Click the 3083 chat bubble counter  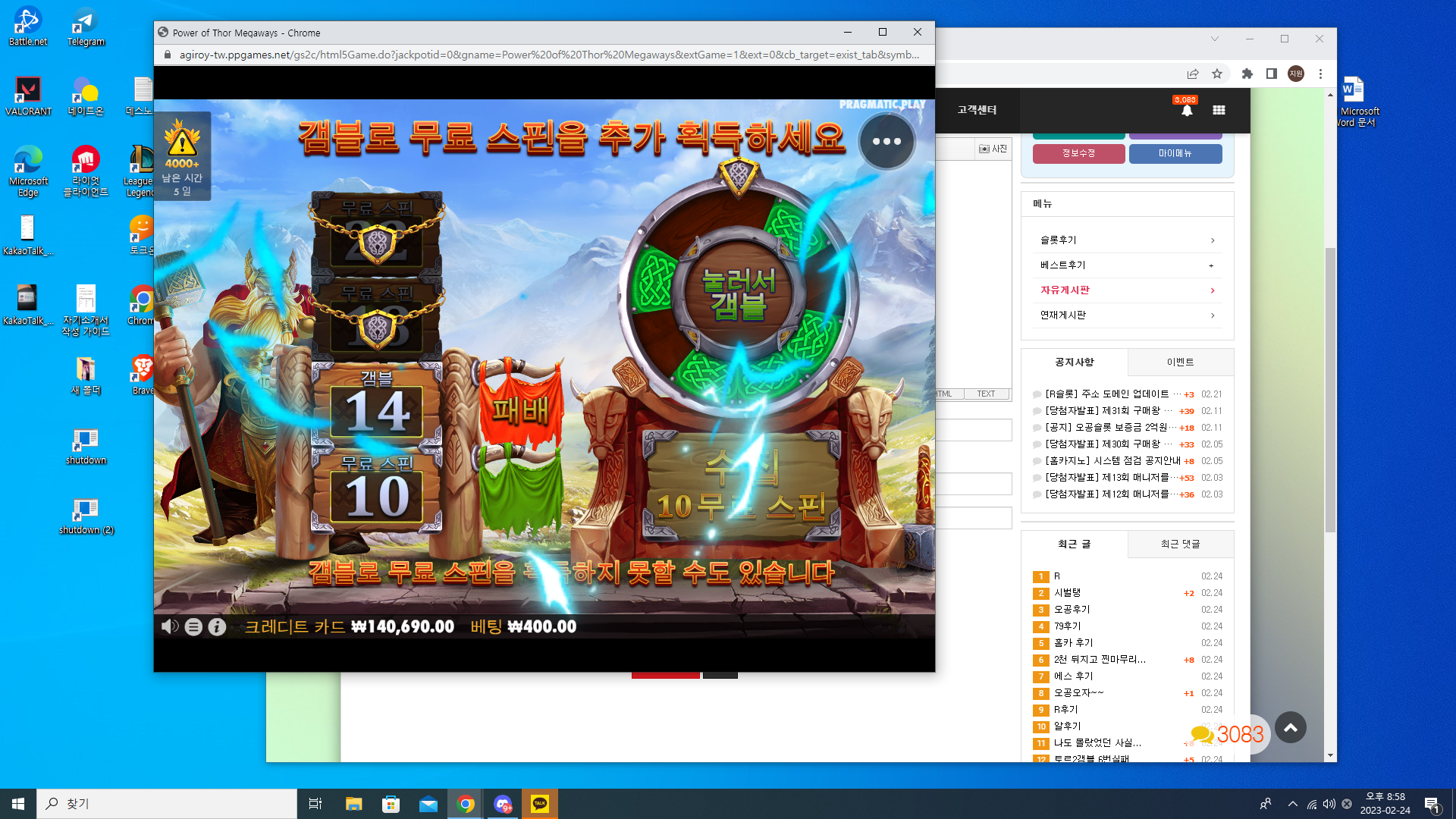tap(1228, 734)
